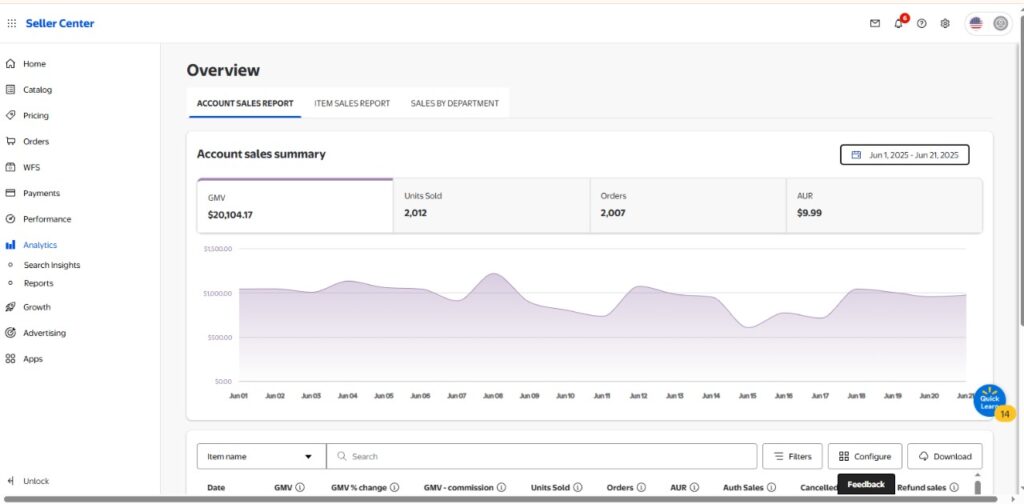The image size is (1024, 504).
Task: Open the date range picker
Action: coord(904,155)
